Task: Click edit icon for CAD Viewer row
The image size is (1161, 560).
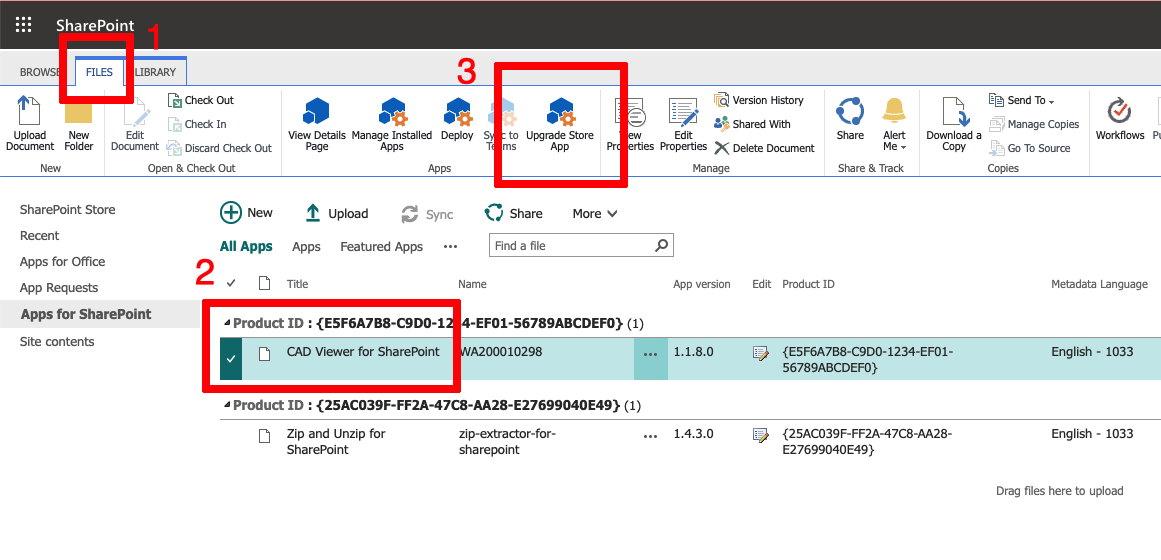Action: click(760, 353)
